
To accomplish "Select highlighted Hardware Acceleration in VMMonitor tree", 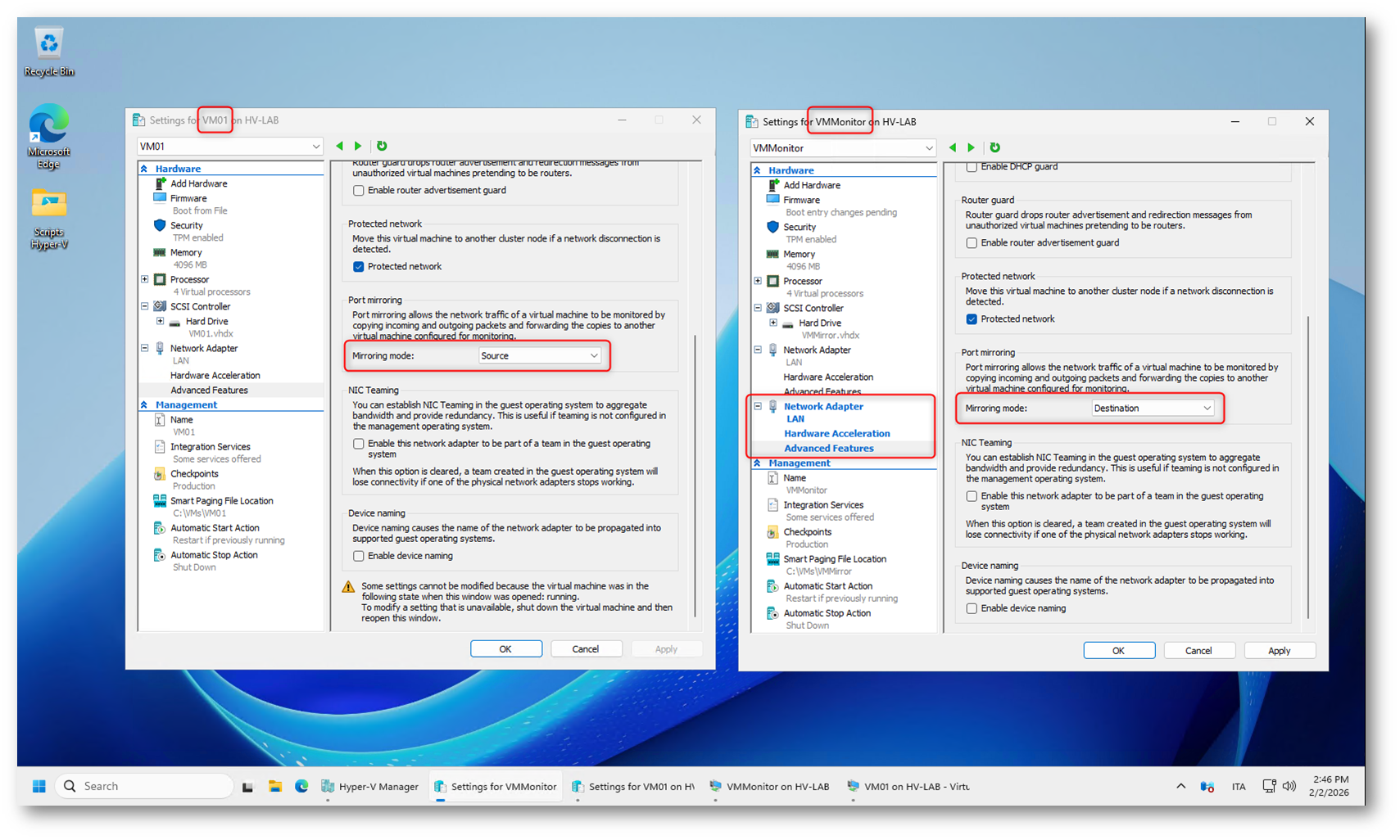I will [x=836, y=434].
